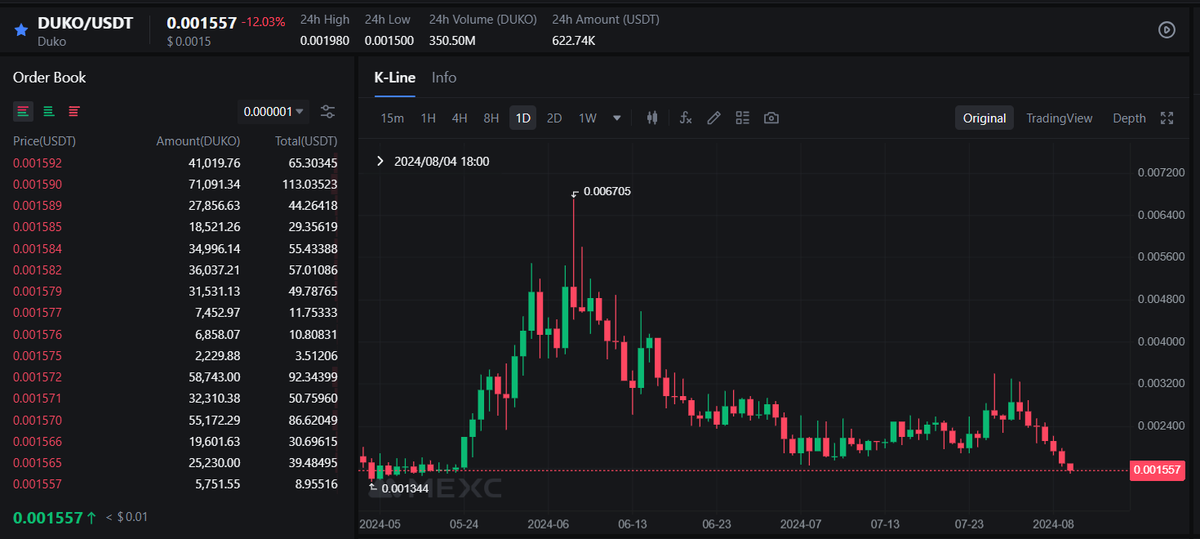Click the ask price 0.001577

37,313
